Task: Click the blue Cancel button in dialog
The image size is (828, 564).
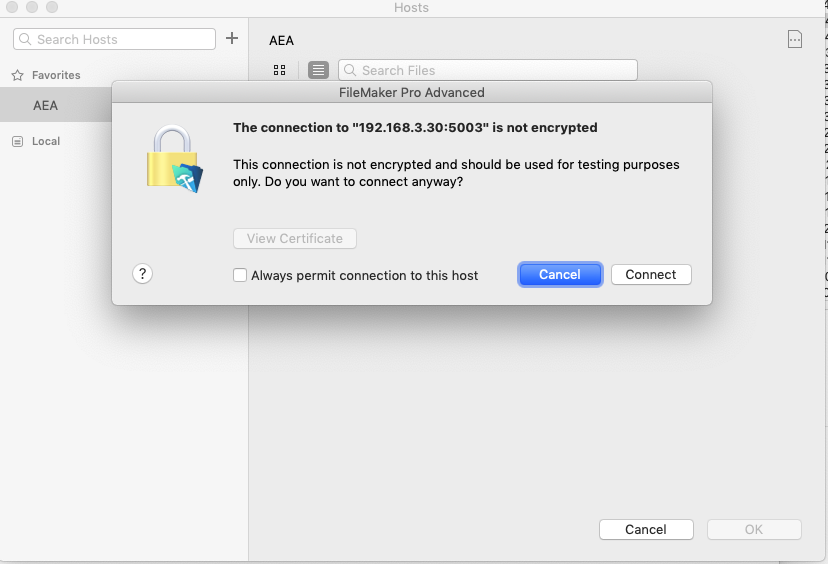Action: click(559, 274)
